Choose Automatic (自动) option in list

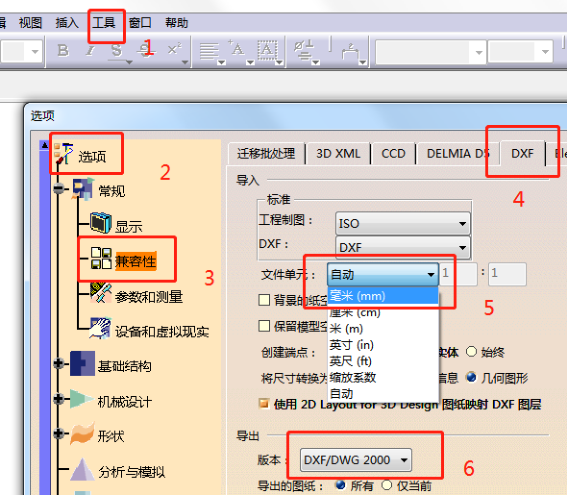pyautogui.click(x=383, y=393)
